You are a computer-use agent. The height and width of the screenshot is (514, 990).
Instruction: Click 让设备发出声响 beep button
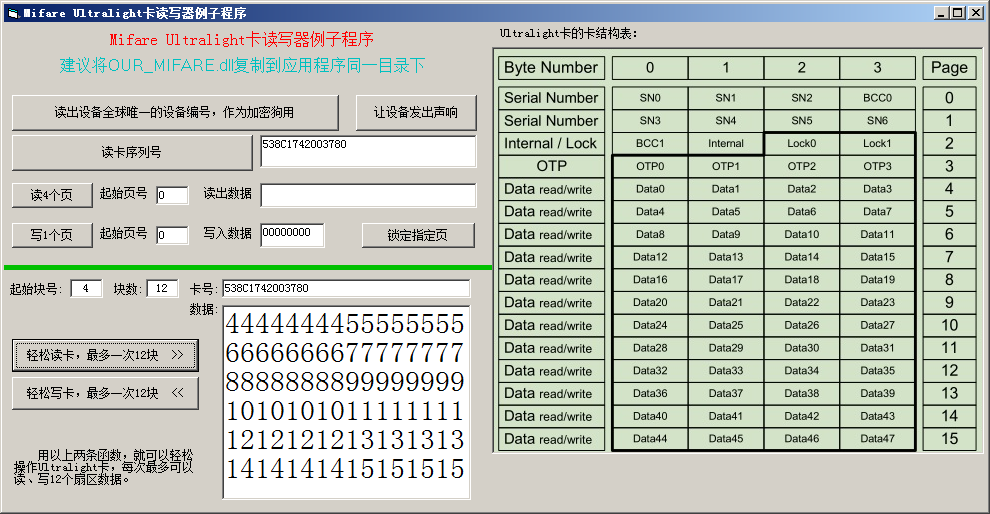416,113
